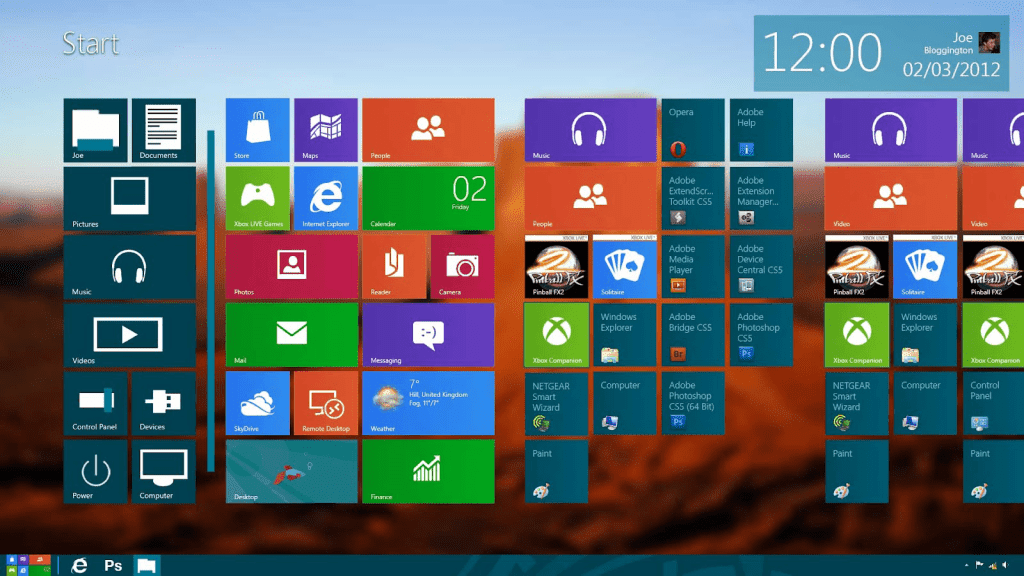Open the Mail tile

[291, 334]
